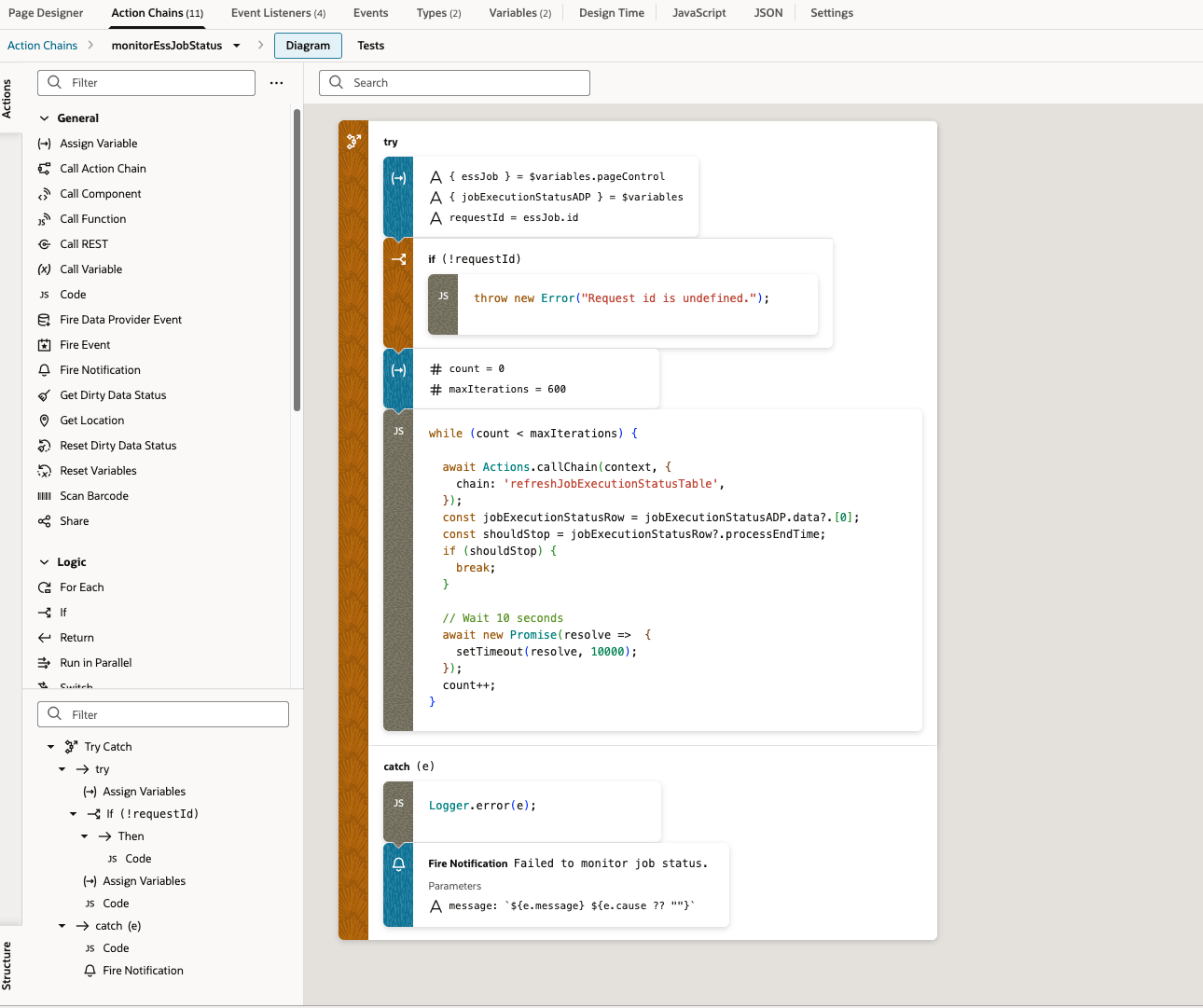Image resolution: width=1203 pixels, height=1008 pixels.
Task: Click the Share action icon
Action: (44, 521)
